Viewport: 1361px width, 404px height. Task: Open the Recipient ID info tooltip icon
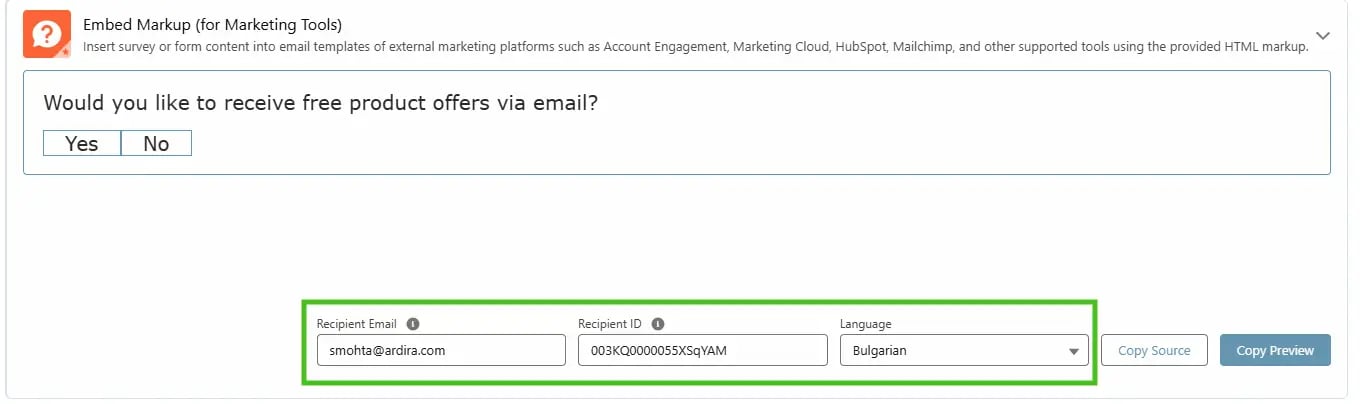pos(658,324)
